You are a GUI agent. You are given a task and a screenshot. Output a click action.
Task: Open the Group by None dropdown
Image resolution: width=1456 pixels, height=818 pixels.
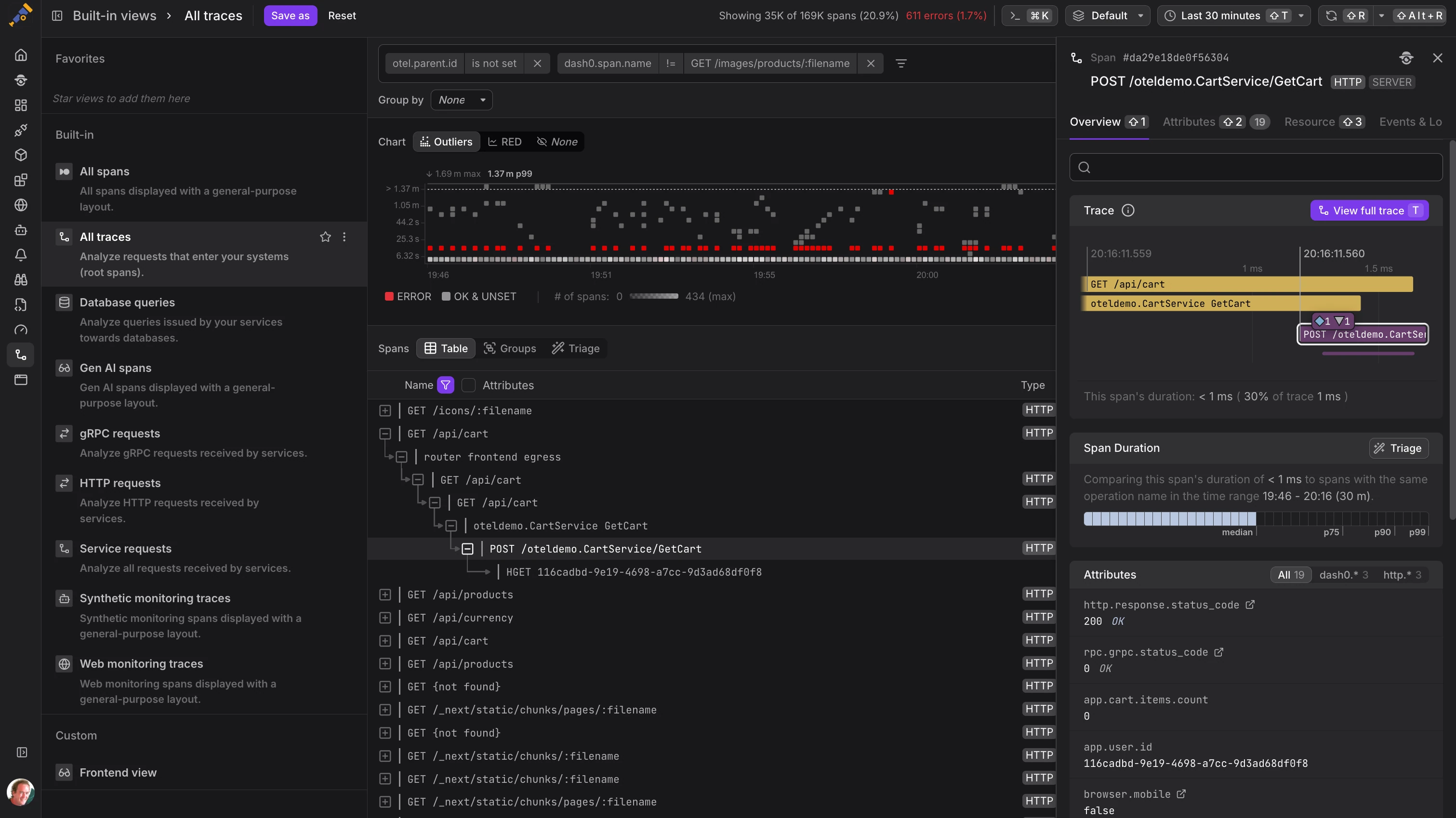tap(461, 100)
